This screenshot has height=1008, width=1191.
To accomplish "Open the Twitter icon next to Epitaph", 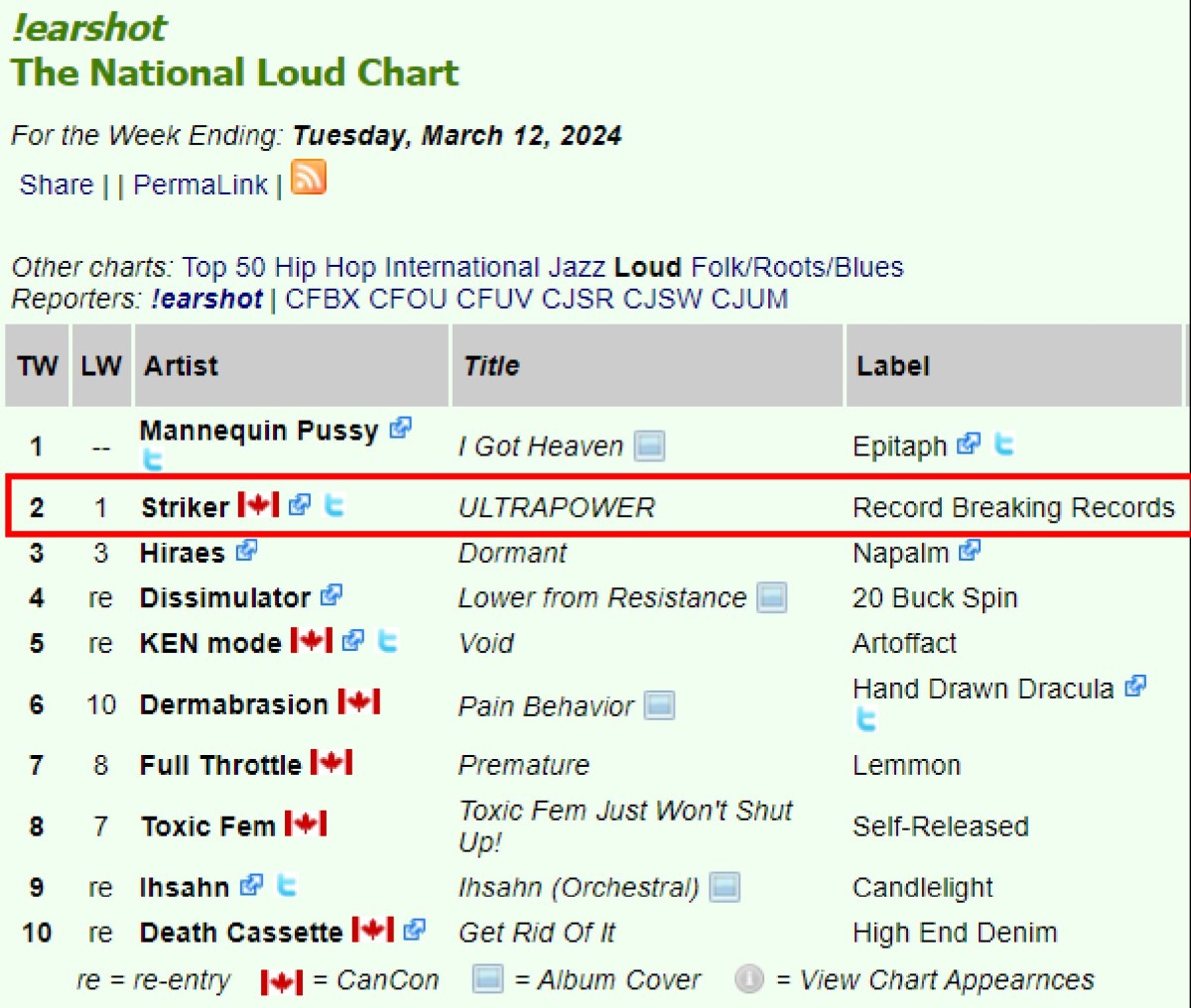I will (1003, 444).
